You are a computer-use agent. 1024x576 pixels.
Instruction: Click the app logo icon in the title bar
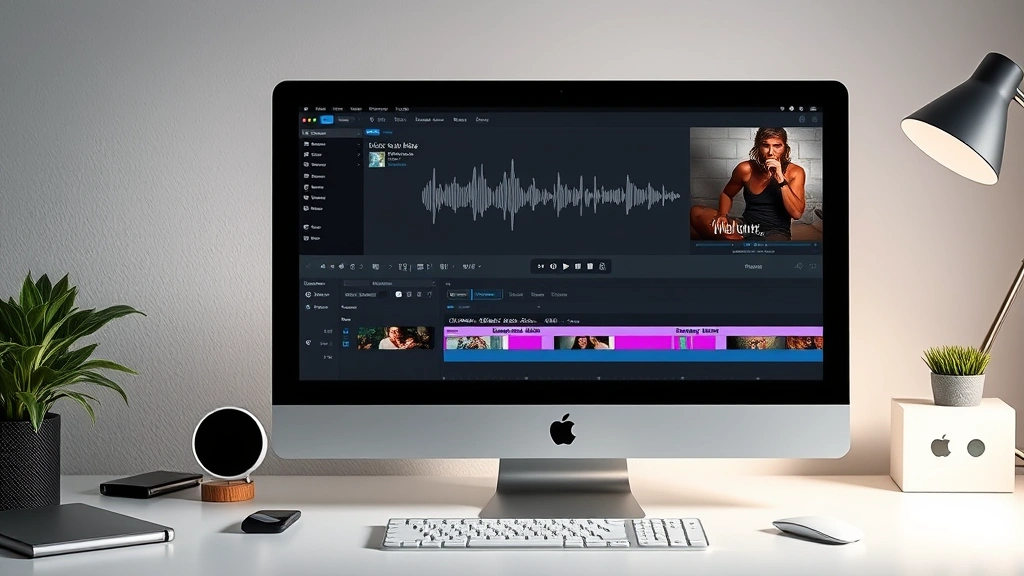(307, 107)
